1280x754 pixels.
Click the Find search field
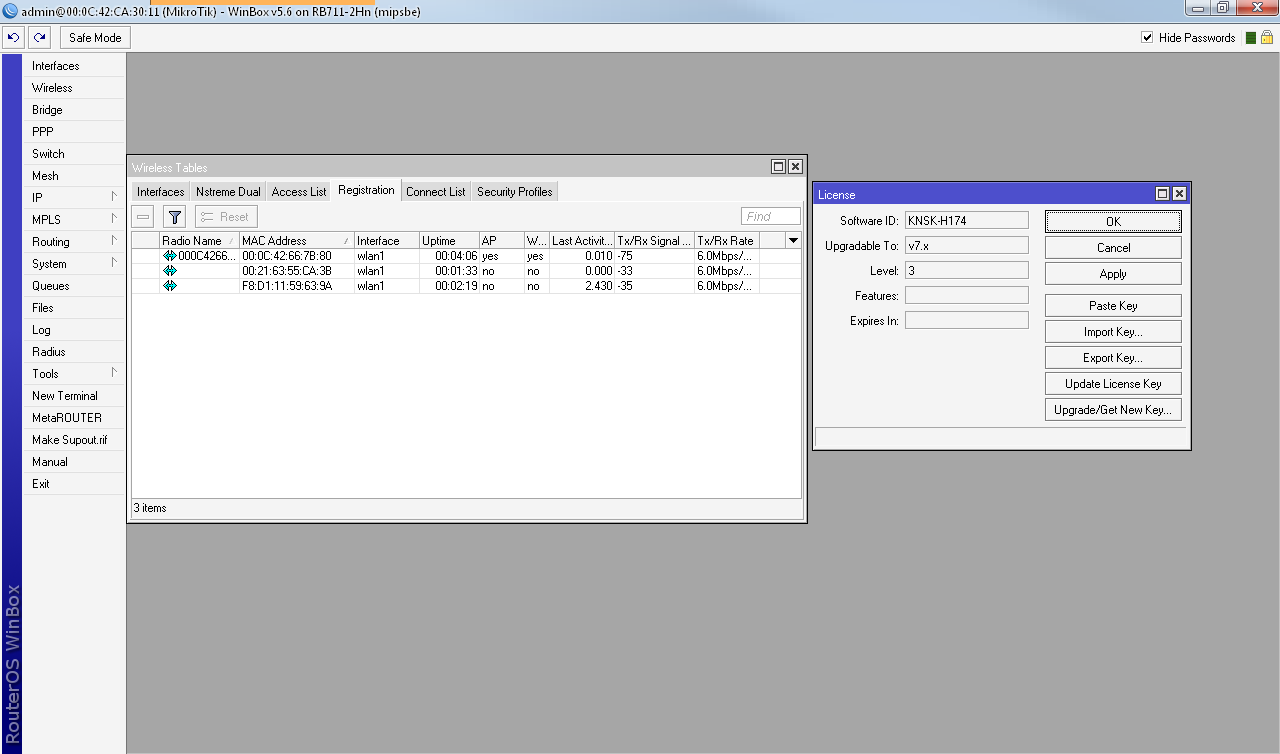[x=770, y=217]
